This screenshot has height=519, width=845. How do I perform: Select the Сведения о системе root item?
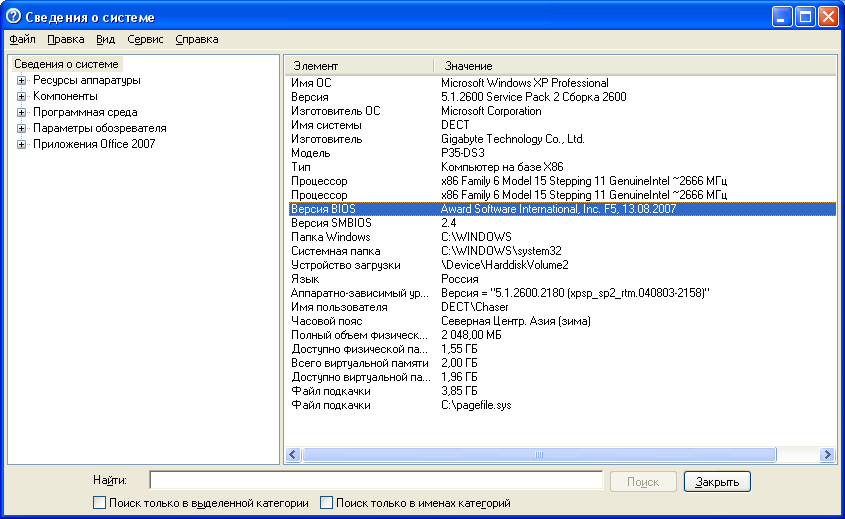66,64
